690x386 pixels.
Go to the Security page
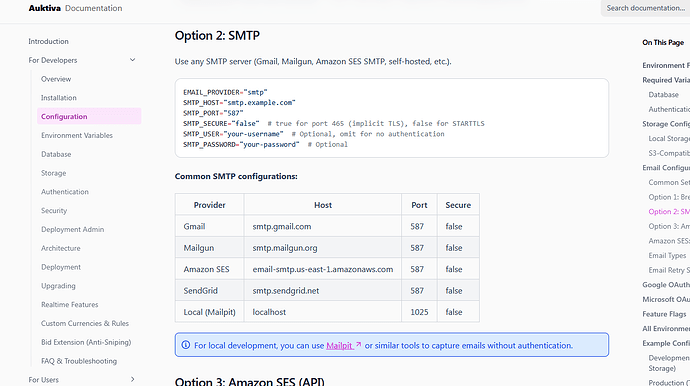(54, 211)
